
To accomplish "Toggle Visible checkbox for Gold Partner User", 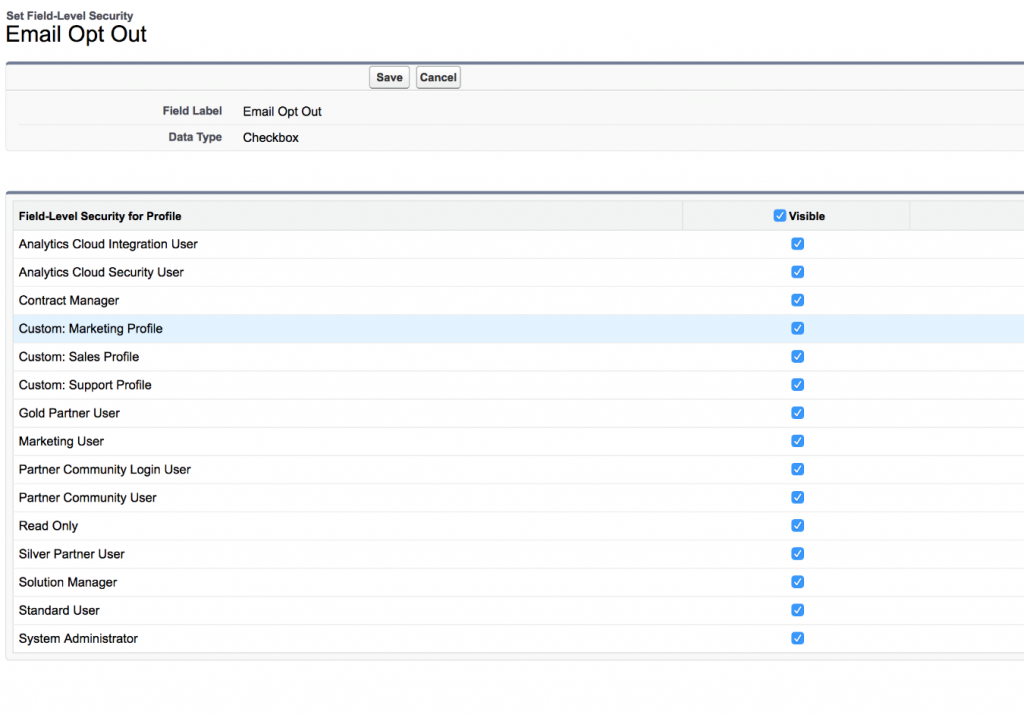I will (797, 413).
